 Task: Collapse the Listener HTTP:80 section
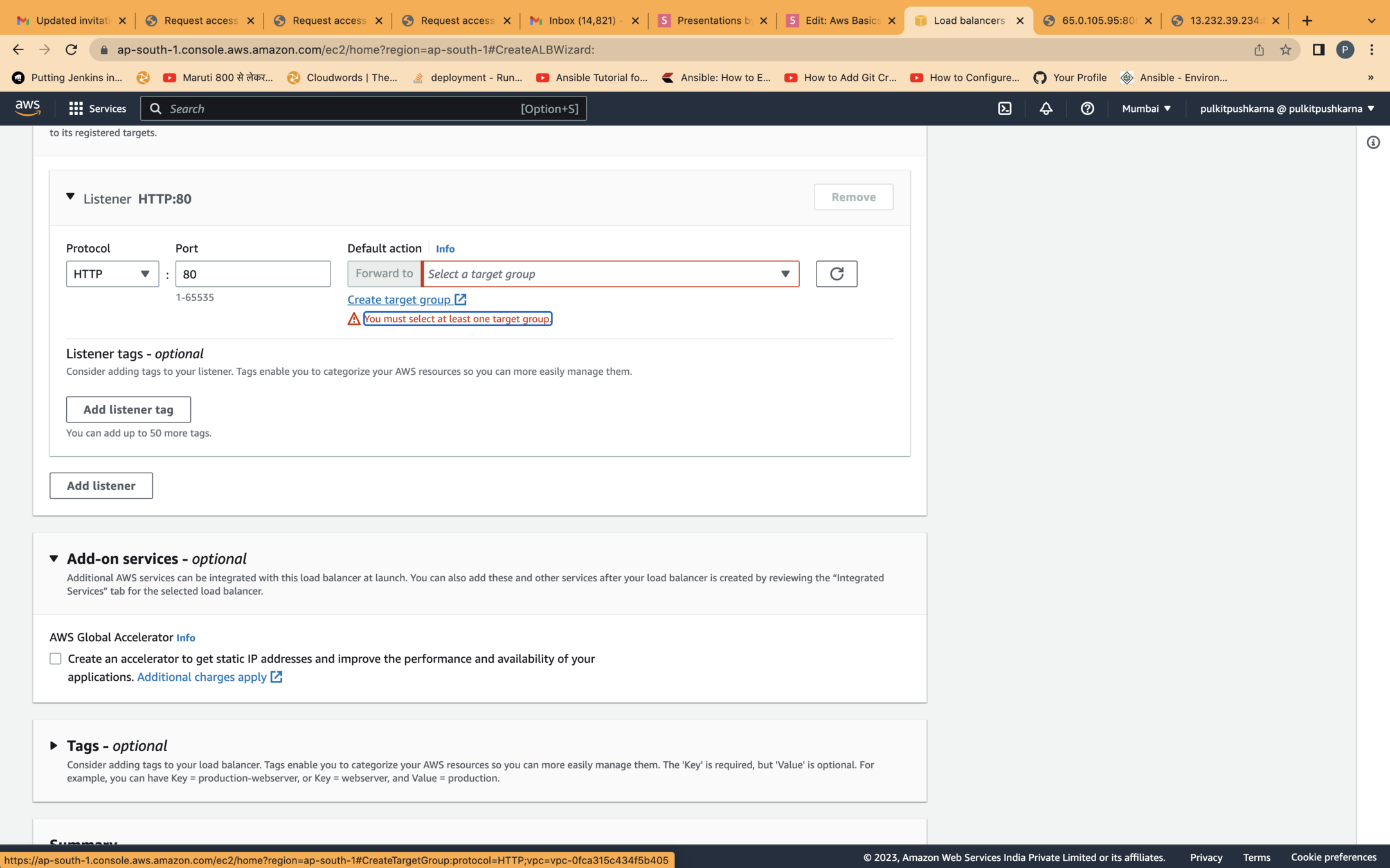click(70, 197)
